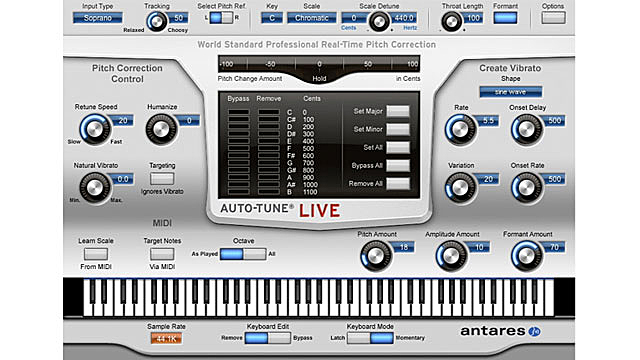Click the Onset Delay knob
The height and width of the screenshot is (360, 640).
point(527,130)
